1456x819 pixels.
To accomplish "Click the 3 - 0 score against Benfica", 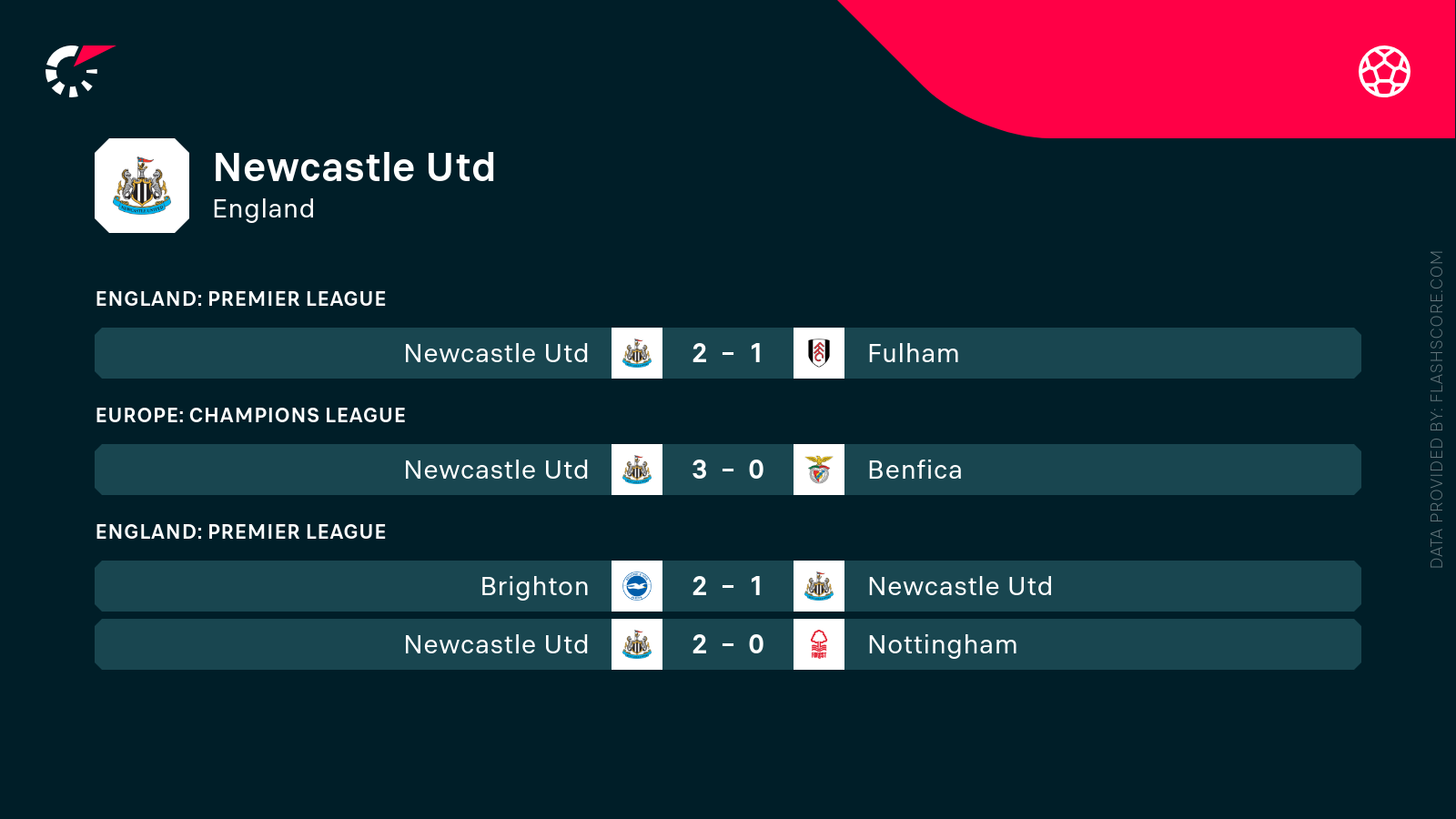I will 728,470.
